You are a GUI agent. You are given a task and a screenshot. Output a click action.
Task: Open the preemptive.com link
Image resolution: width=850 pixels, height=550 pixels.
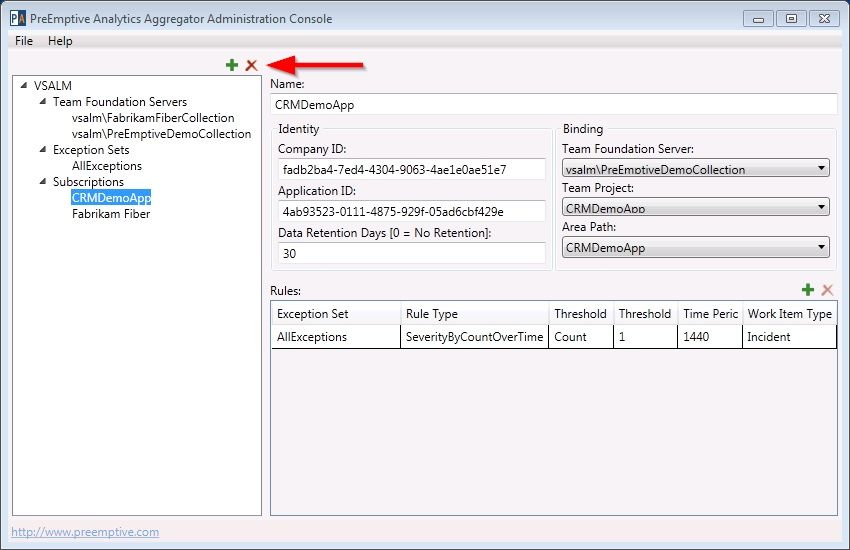tap(85, 532)
